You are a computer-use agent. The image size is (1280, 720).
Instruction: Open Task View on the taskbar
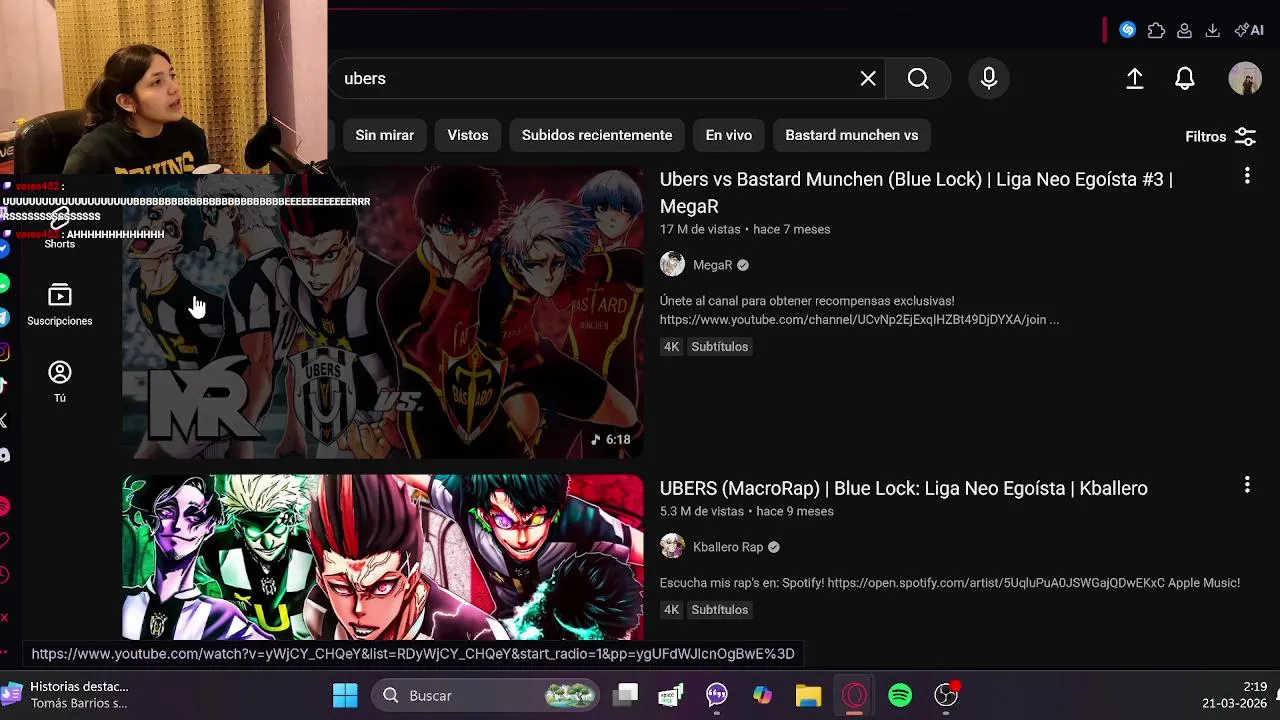(x=627, y=696)
